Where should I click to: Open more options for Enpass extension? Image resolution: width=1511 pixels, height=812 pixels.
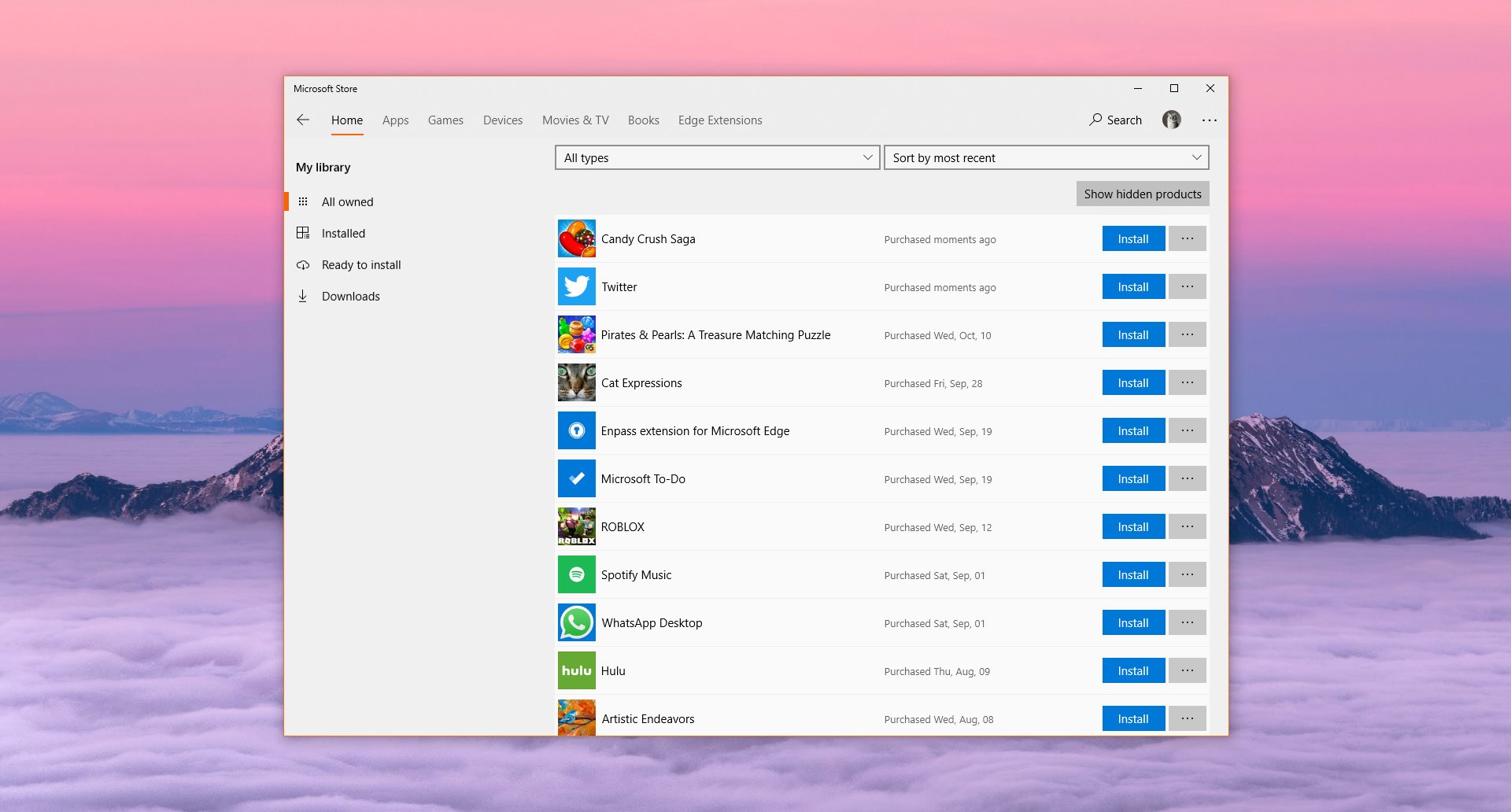click(x=1188, y=430)
